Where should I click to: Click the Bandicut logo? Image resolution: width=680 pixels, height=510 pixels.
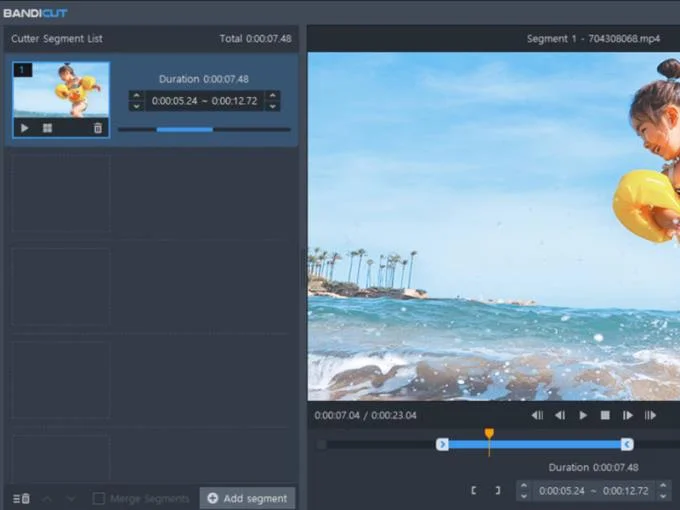point(35,13)
